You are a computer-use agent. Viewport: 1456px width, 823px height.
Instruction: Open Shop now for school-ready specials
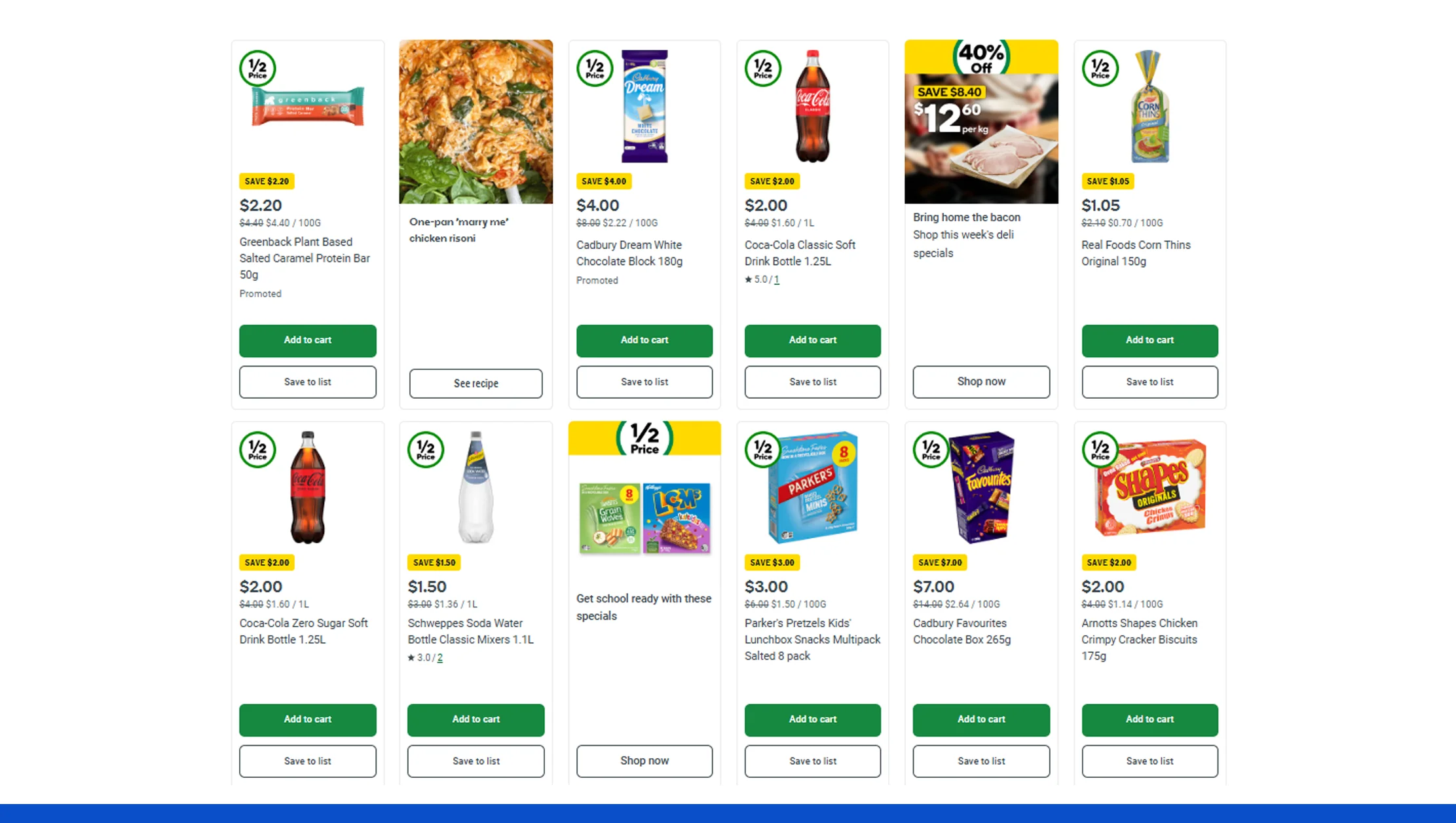click(644, 761)
